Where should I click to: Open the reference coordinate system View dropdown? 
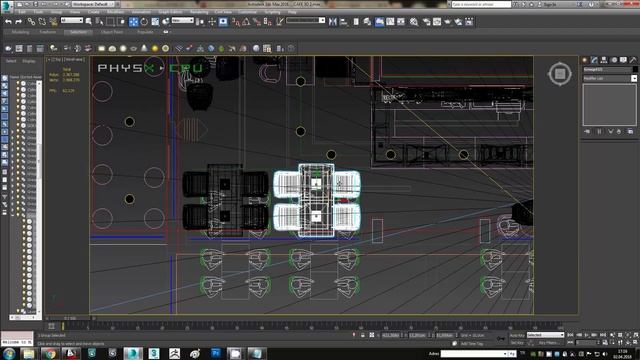click(182, 20)
